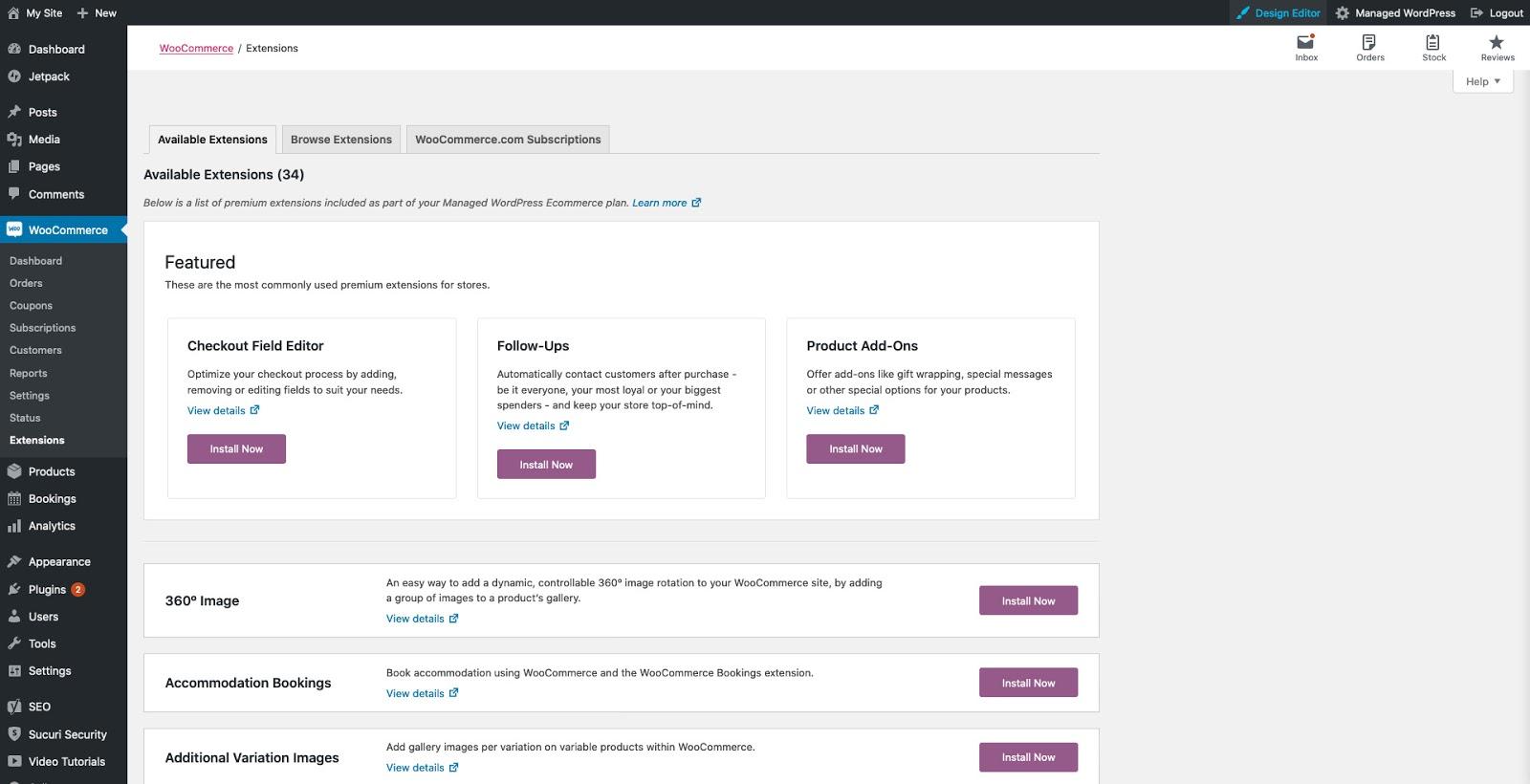
Task: Open the Reviews star icon
Action: coord(1497,42)
